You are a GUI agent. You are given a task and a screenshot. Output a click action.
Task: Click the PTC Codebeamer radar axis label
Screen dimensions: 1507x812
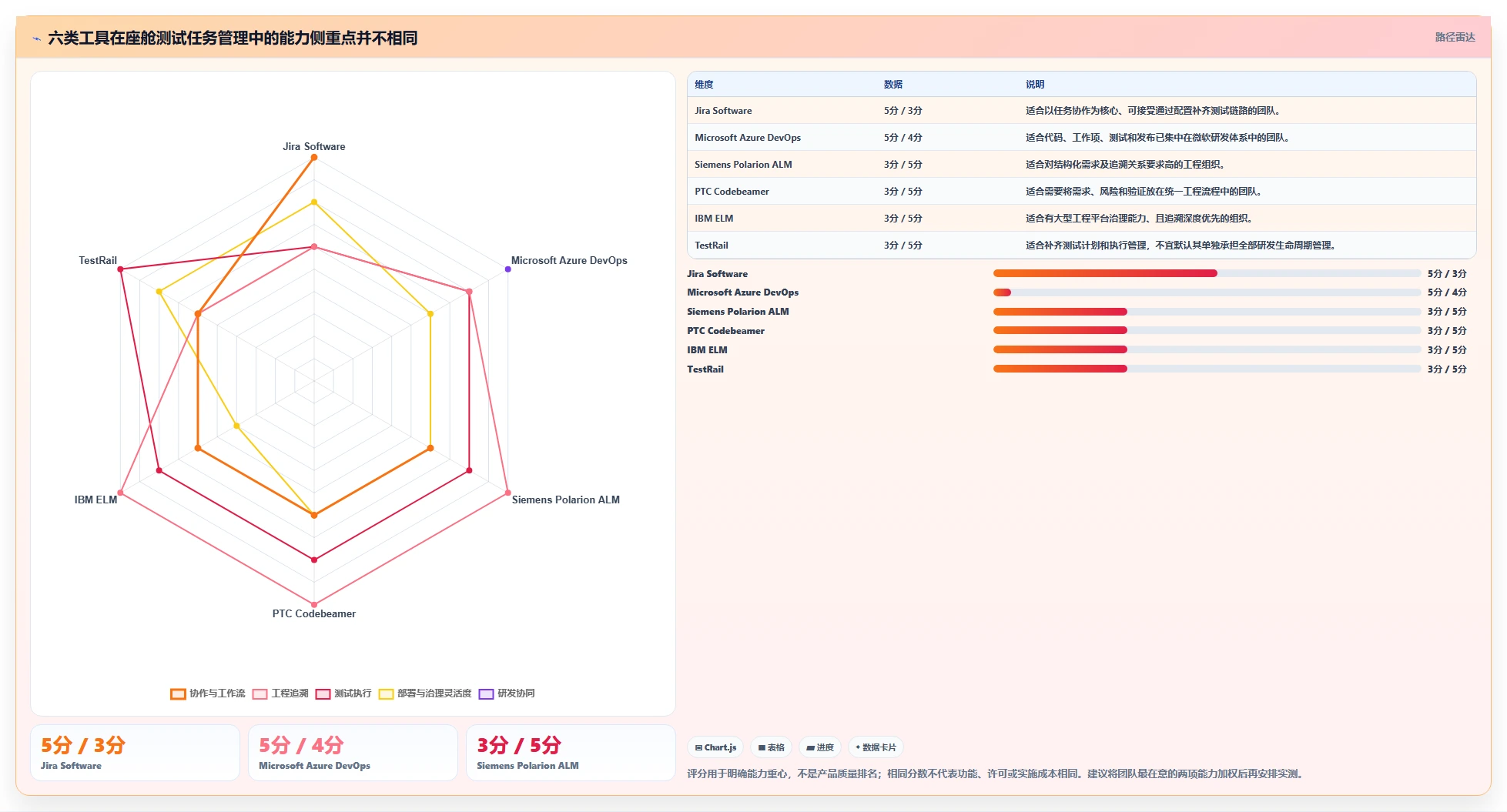tap(313, 613)
